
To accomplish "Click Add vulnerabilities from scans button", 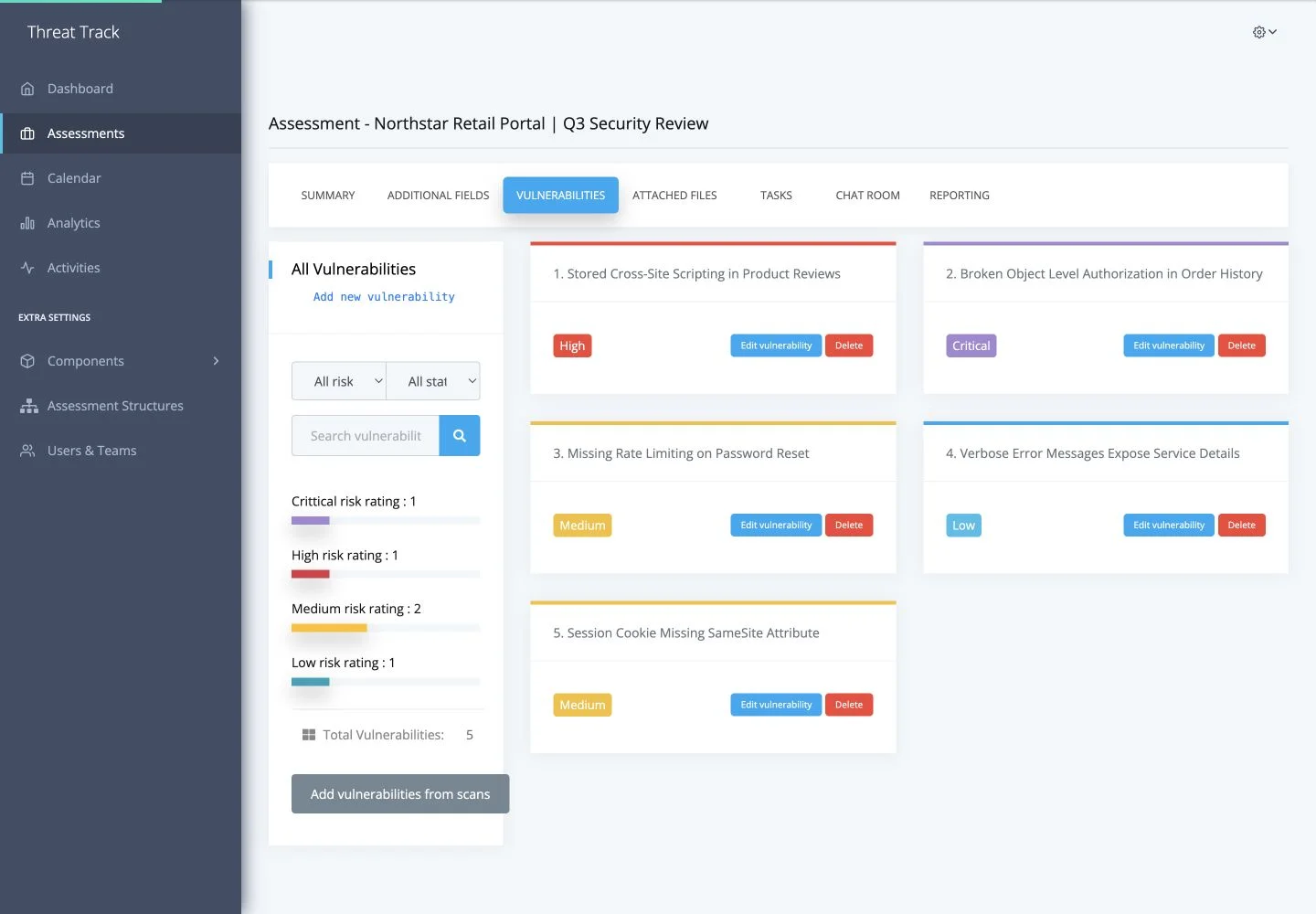I will point(400,794).
